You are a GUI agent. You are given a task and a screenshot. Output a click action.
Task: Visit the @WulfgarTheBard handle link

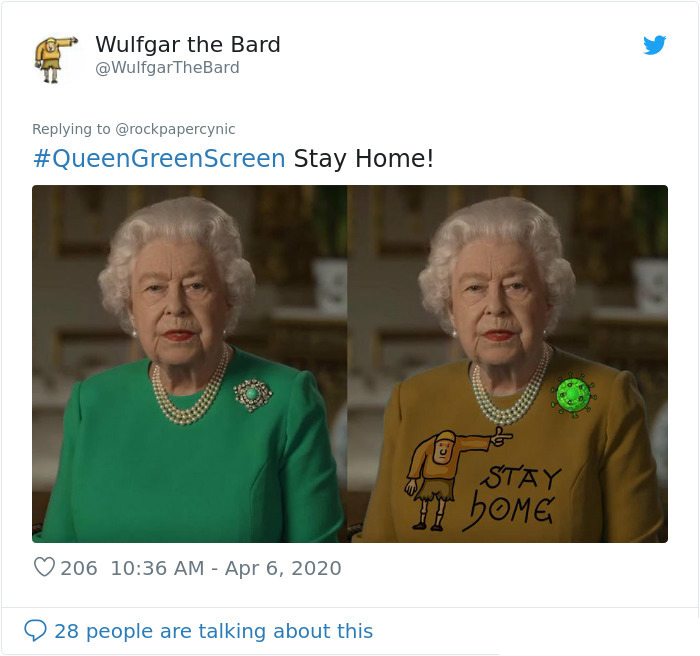(167, 67)
